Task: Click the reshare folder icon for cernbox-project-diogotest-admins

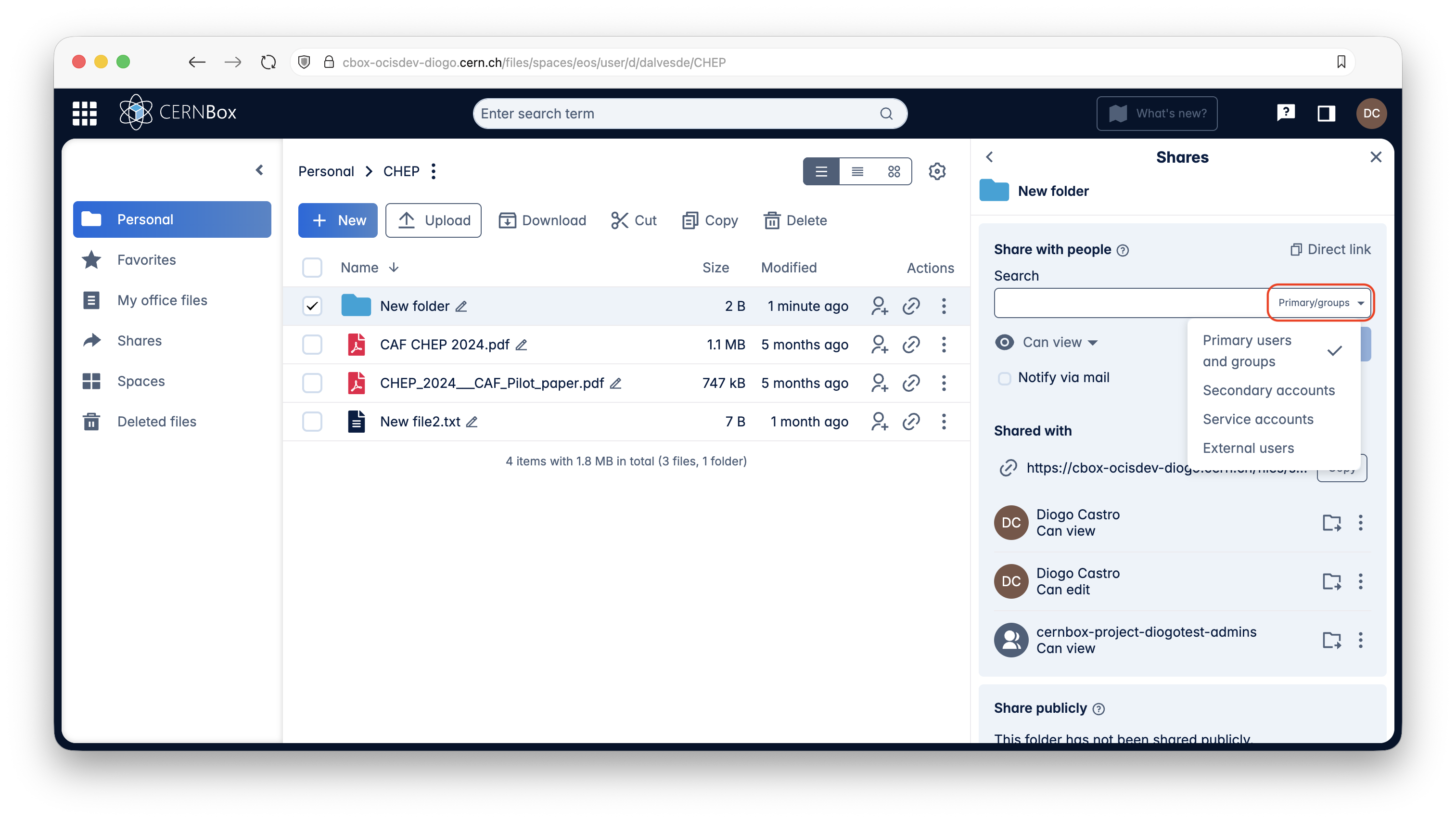Action: (1332, 640)
